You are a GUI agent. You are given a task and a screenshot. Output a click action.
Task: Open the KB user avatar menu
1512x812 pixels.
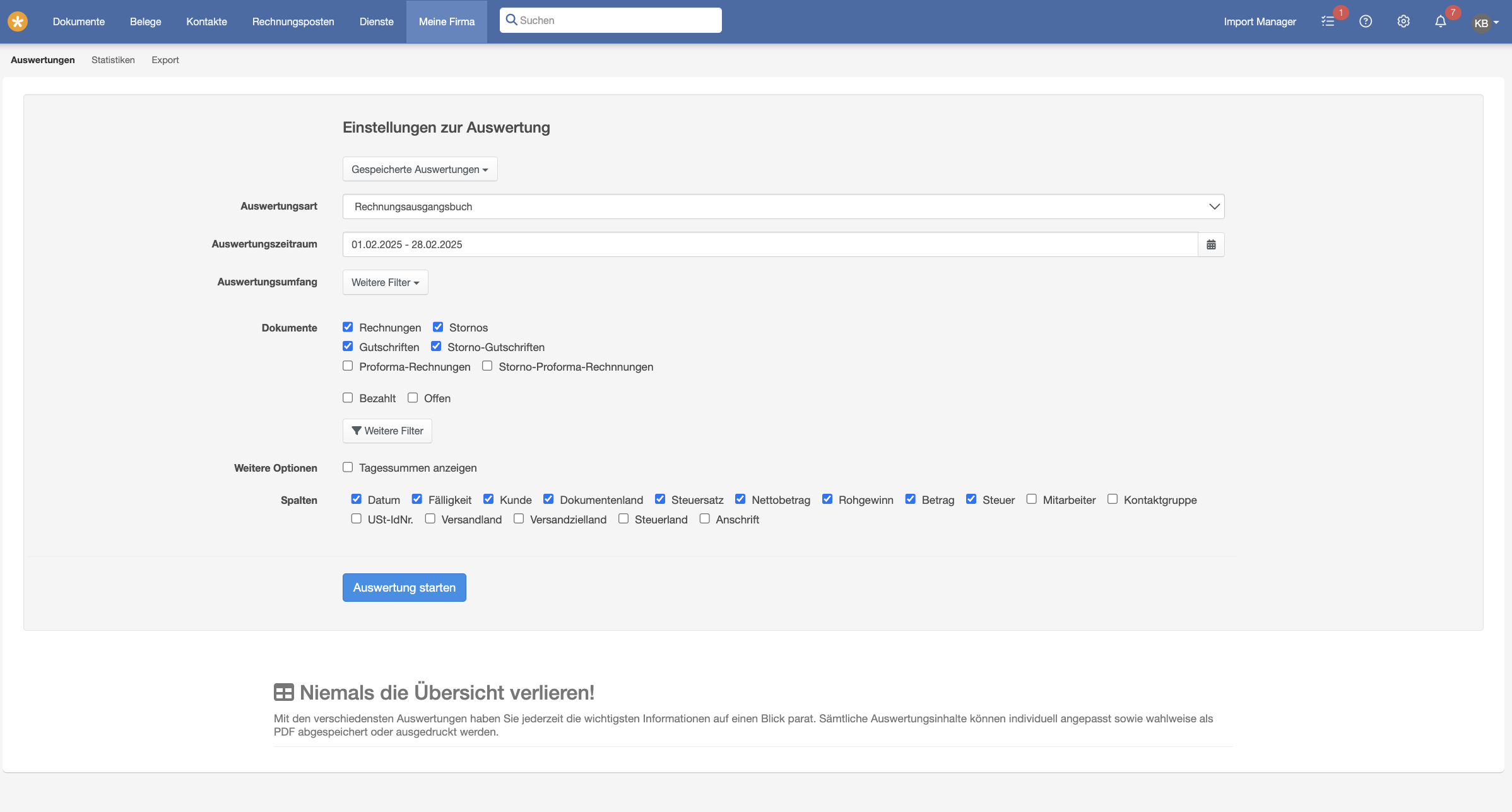coord(1486,23)
